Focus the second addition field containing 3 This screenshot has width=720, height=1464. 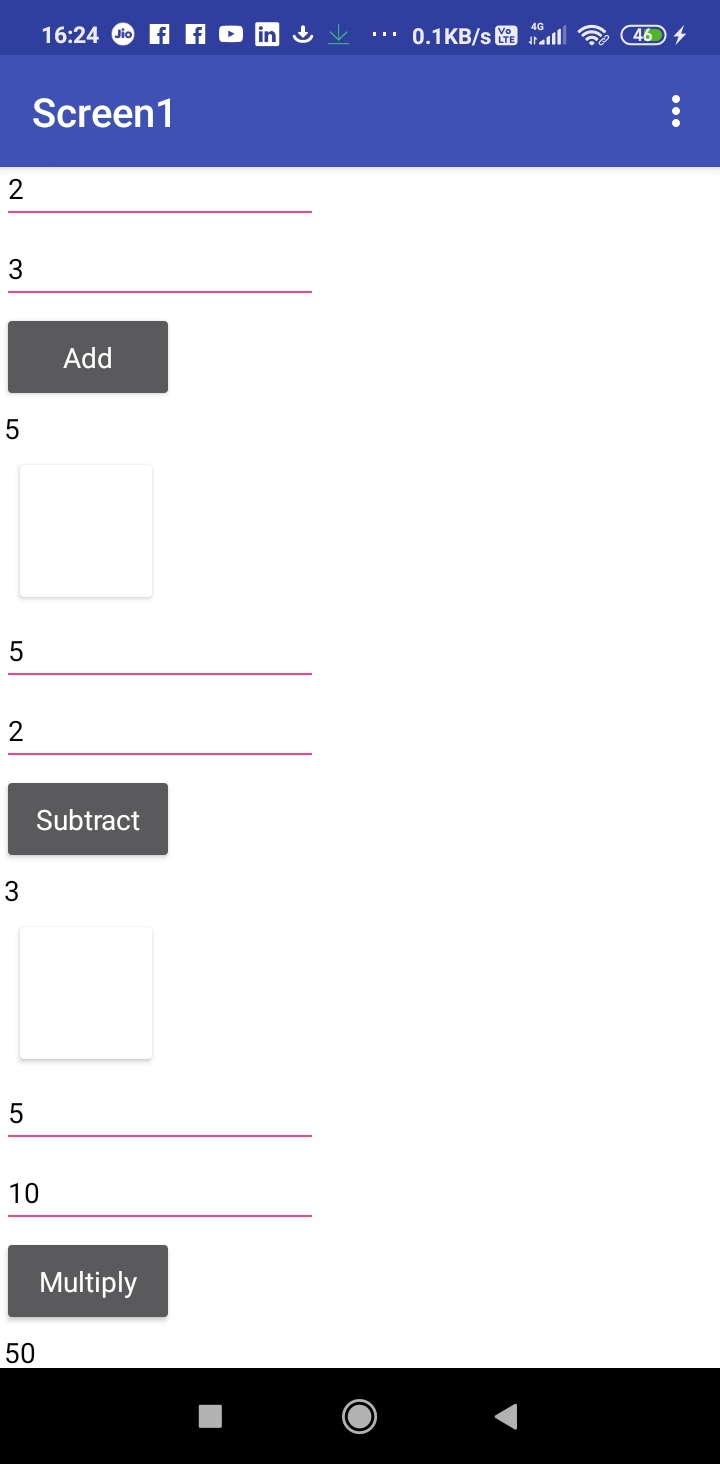(x=160, y=270)
